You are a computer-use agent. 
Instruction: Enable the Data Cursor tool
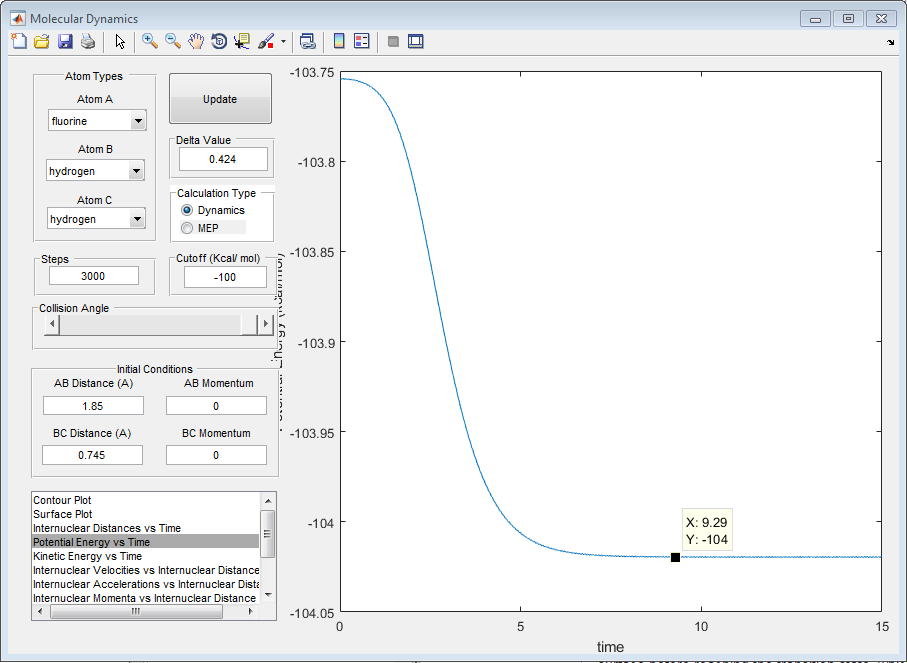click(x=242, y=41)
